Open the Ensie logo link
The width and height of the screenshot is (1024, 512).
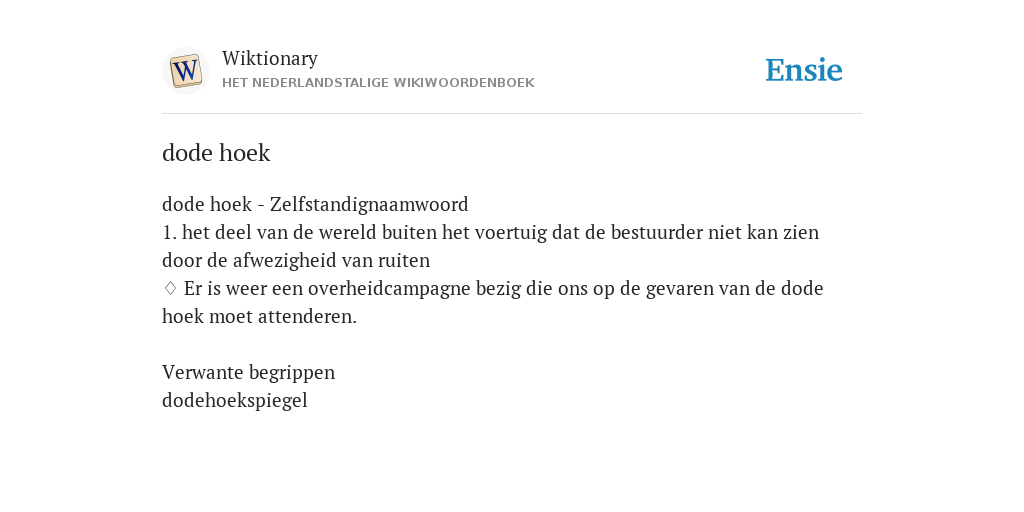(x=804, y=70)
